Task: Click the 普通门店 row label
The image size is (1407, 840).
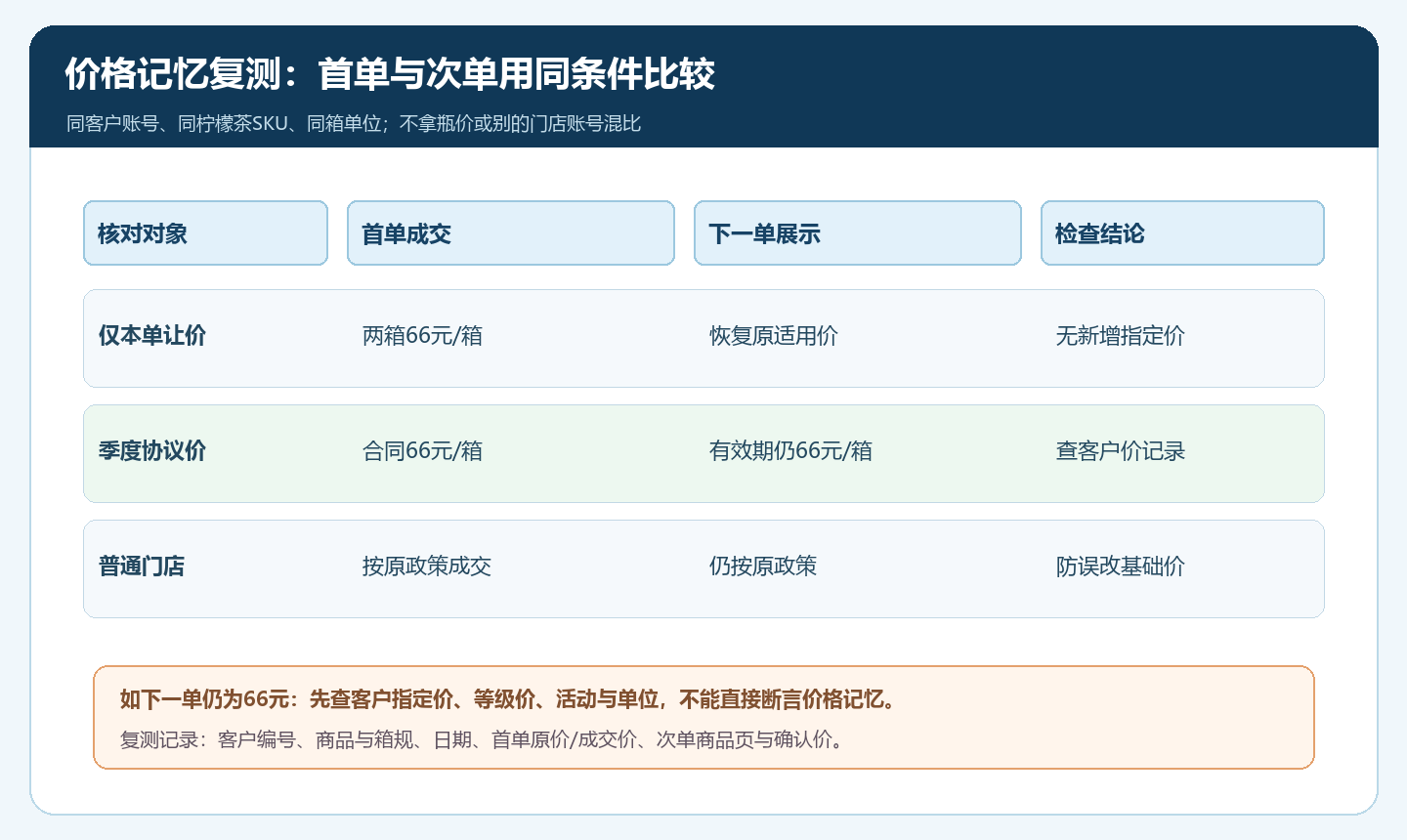Action: tap(142, 567)
